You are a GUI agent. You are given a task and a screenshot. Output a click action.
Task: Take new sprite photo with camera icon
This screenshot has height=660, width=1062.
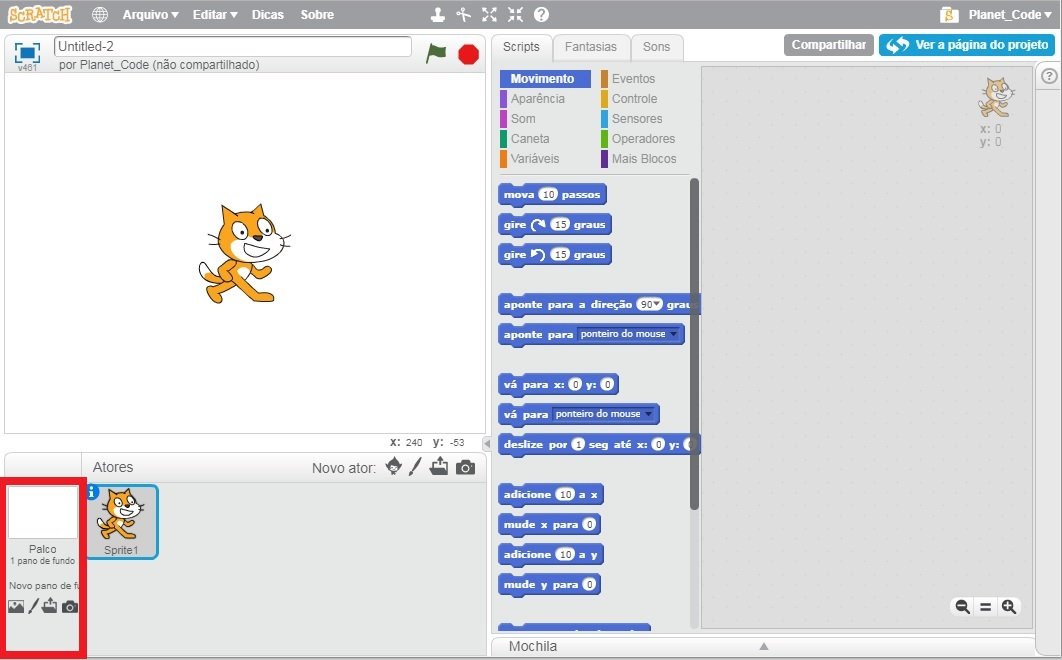(465, 467)
